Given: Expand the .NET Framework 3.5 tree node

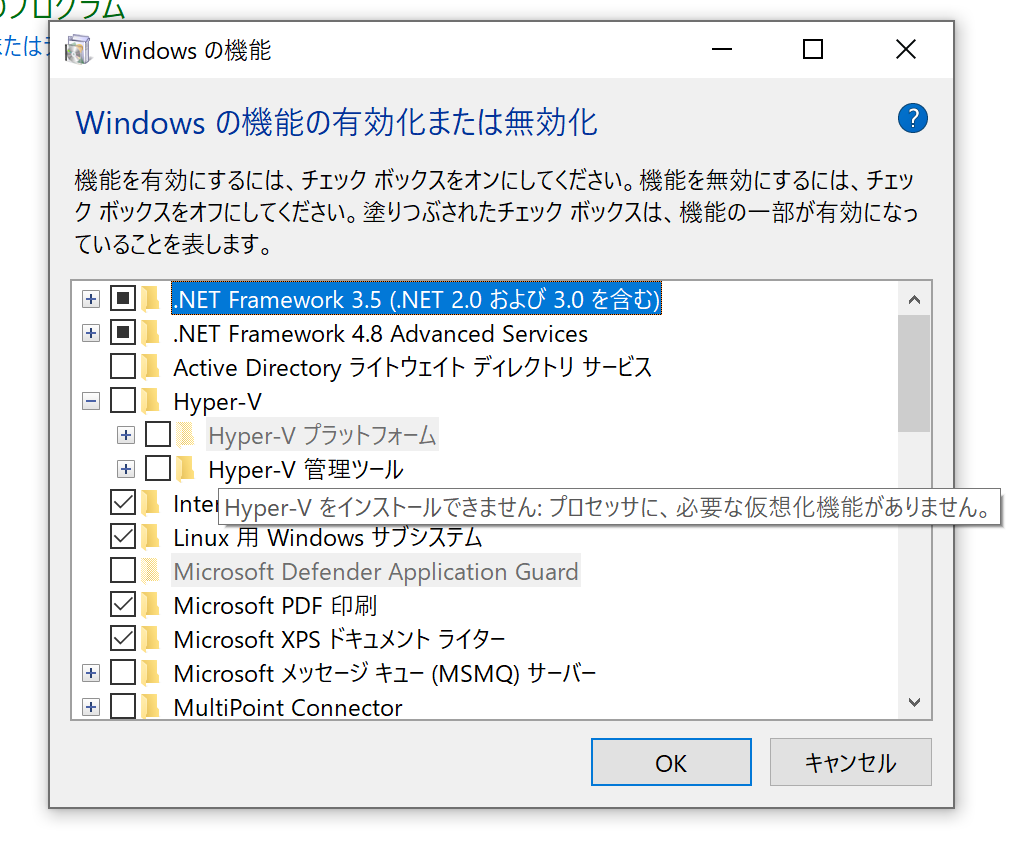Looking at the screenshot, I should click(91, 298).
